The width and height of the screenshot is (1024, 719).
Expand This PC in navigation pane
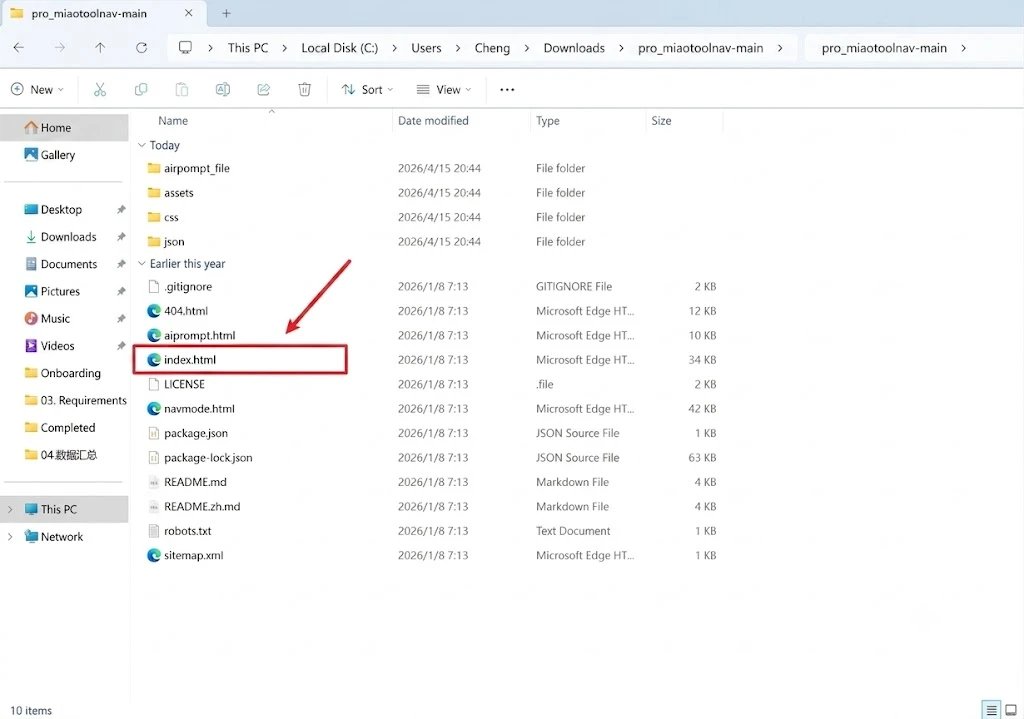(x=10, y=509)
